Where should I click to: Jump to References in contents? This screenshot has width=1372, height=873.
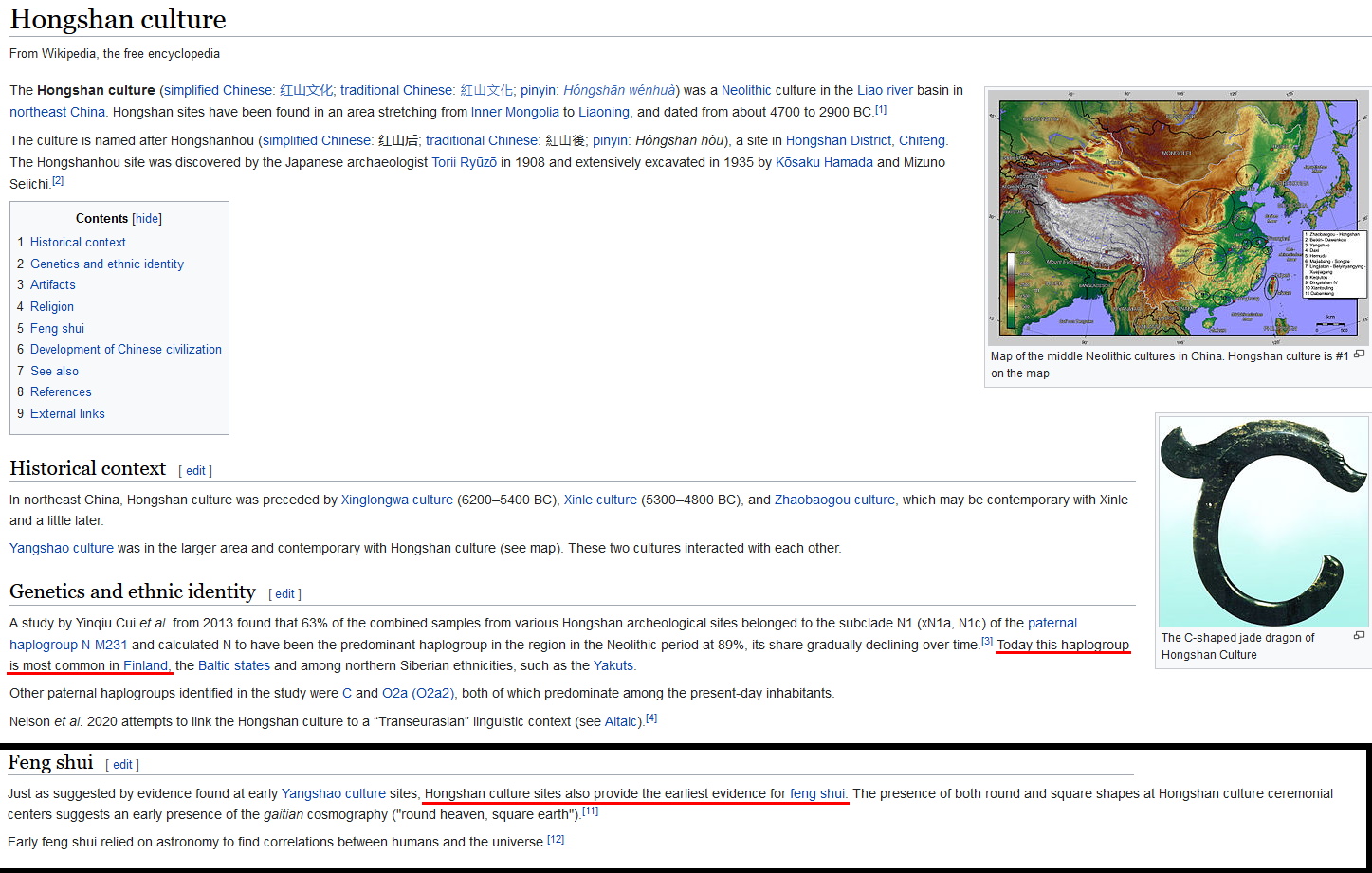(61, 392)
